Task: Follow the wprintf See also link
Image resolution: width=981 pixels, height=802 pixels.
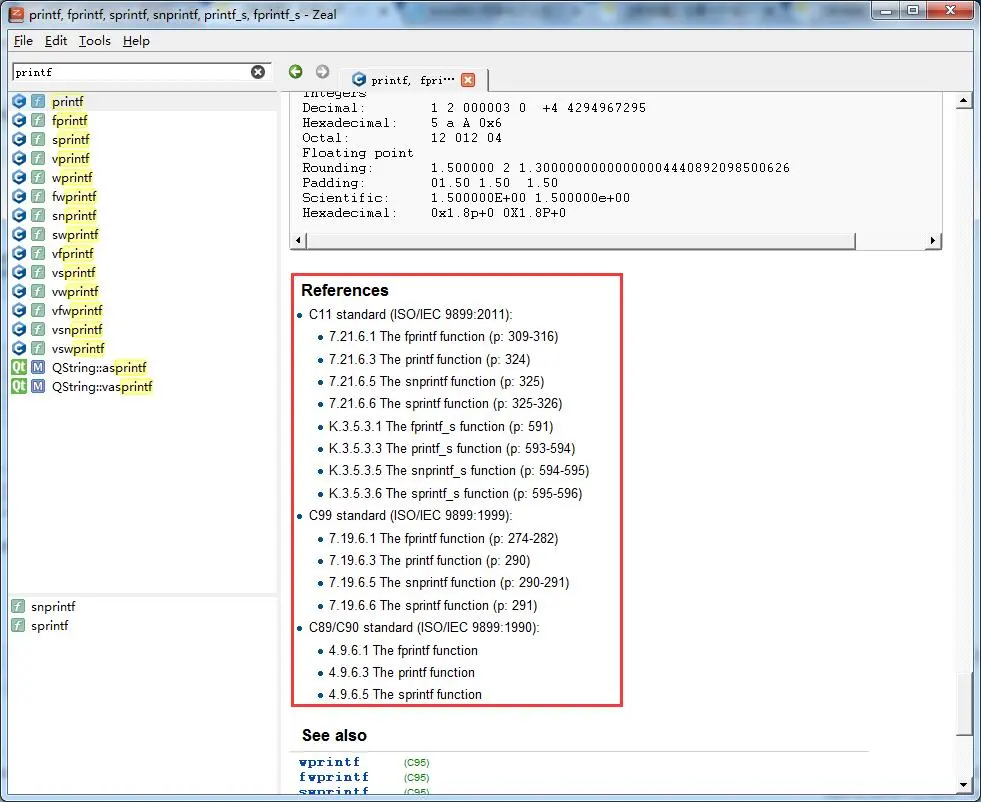Action: (x=329, y=762)
